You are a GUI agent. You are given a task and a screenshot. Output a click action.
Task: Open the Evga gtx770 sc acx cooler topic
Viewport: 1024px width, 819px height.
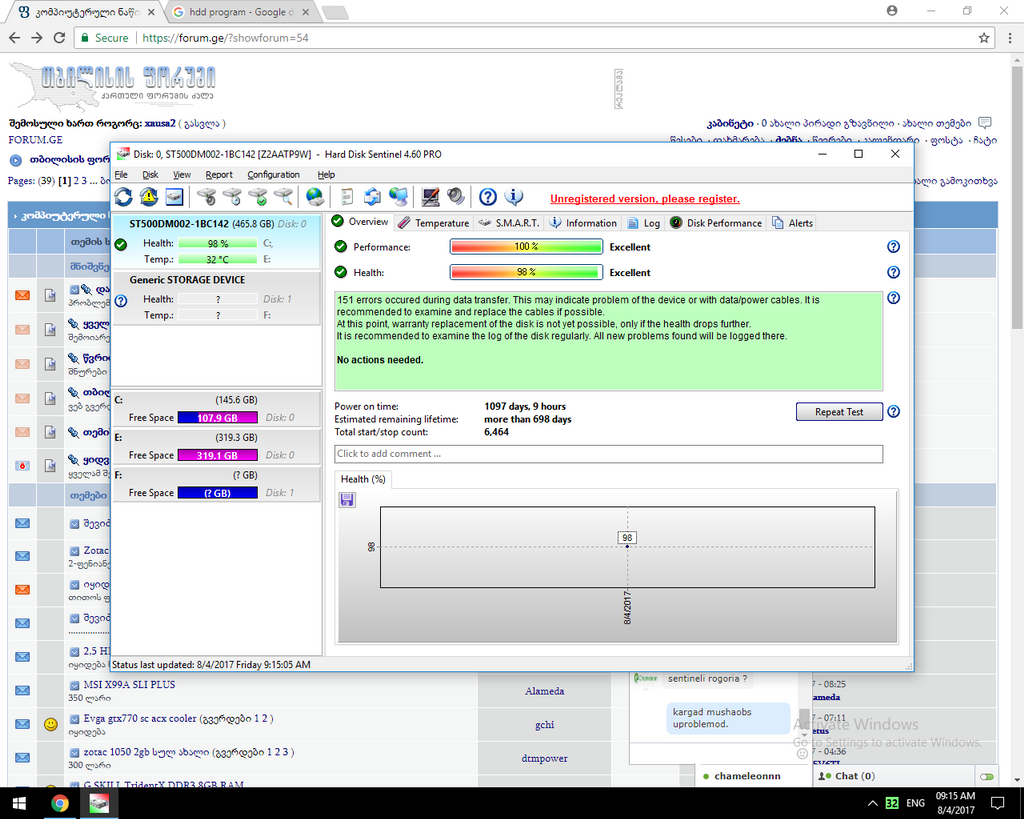pos(140,718)
